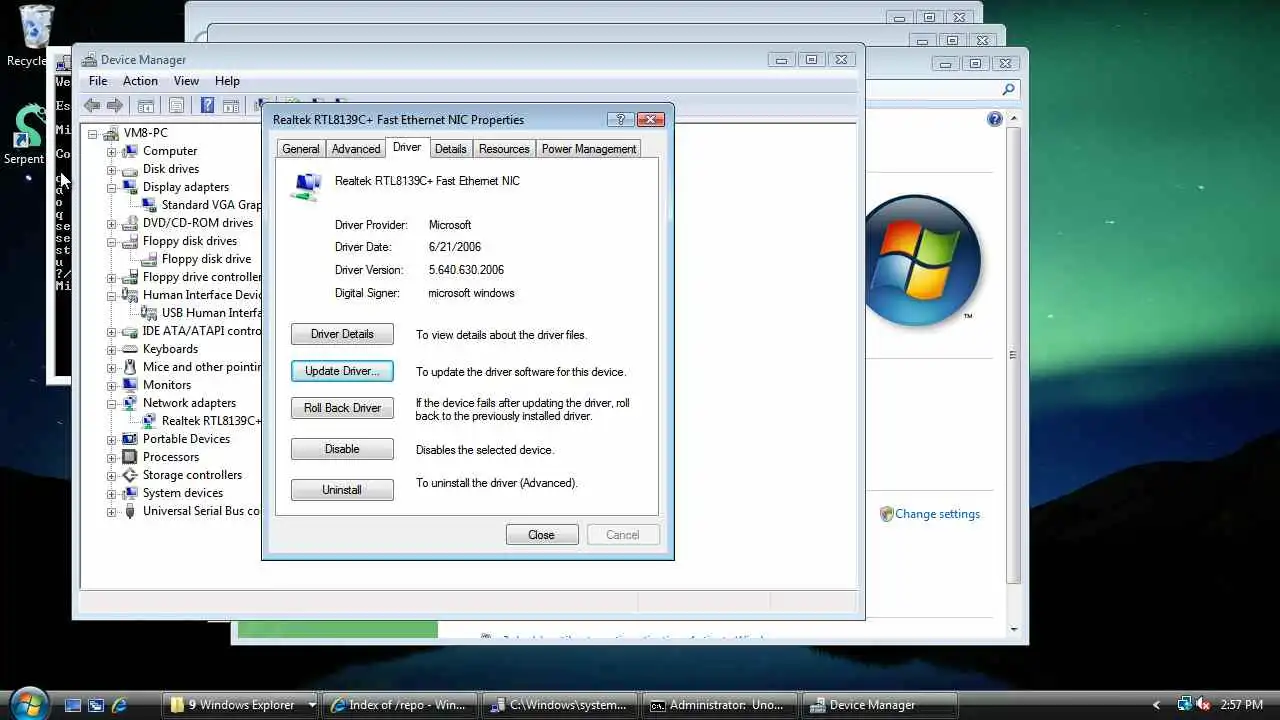Screen dimensions: 1280x720
Task: Click the Floppy disk drives category icon
Action: 130,241
